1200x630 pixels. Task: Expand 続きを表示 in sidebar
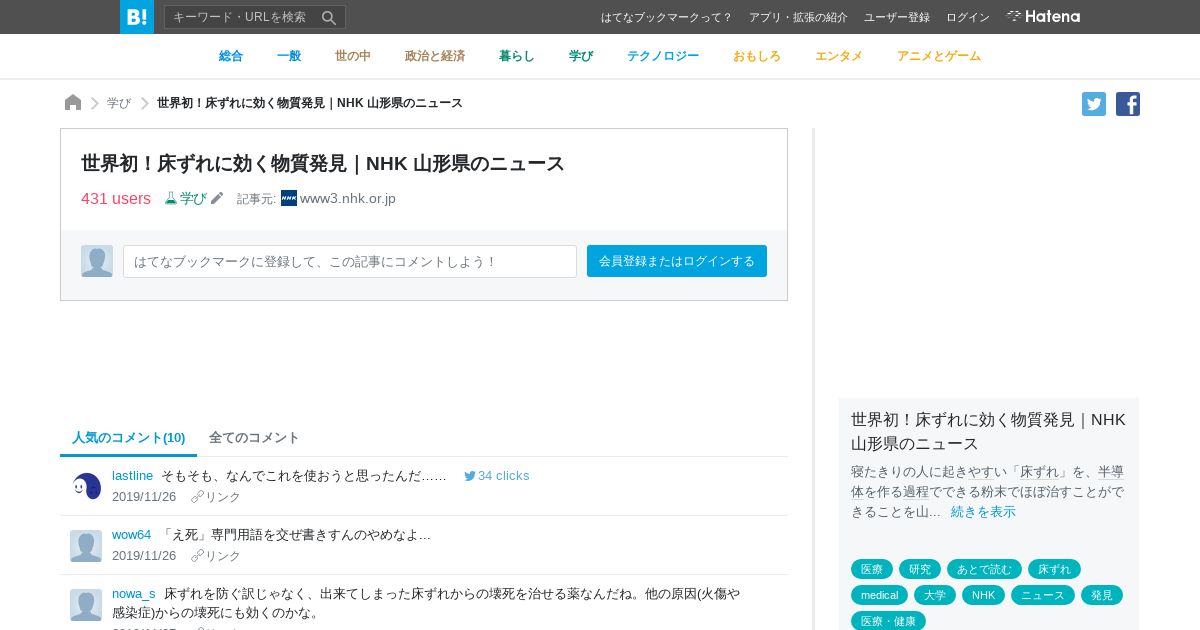pos(983,511)
